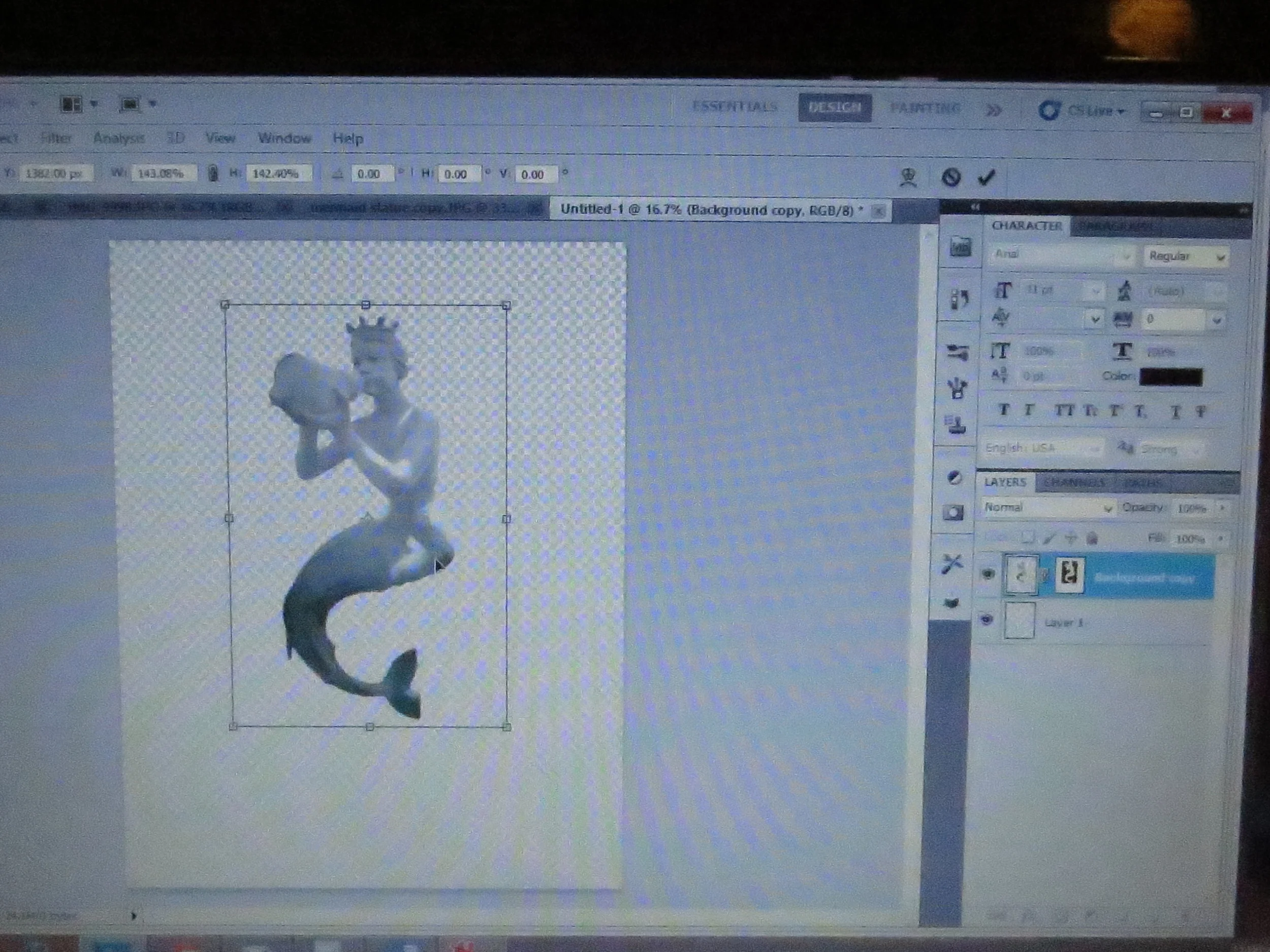
Task: Click the Faux Bold T icon
Action: (x=1004, y=410)
